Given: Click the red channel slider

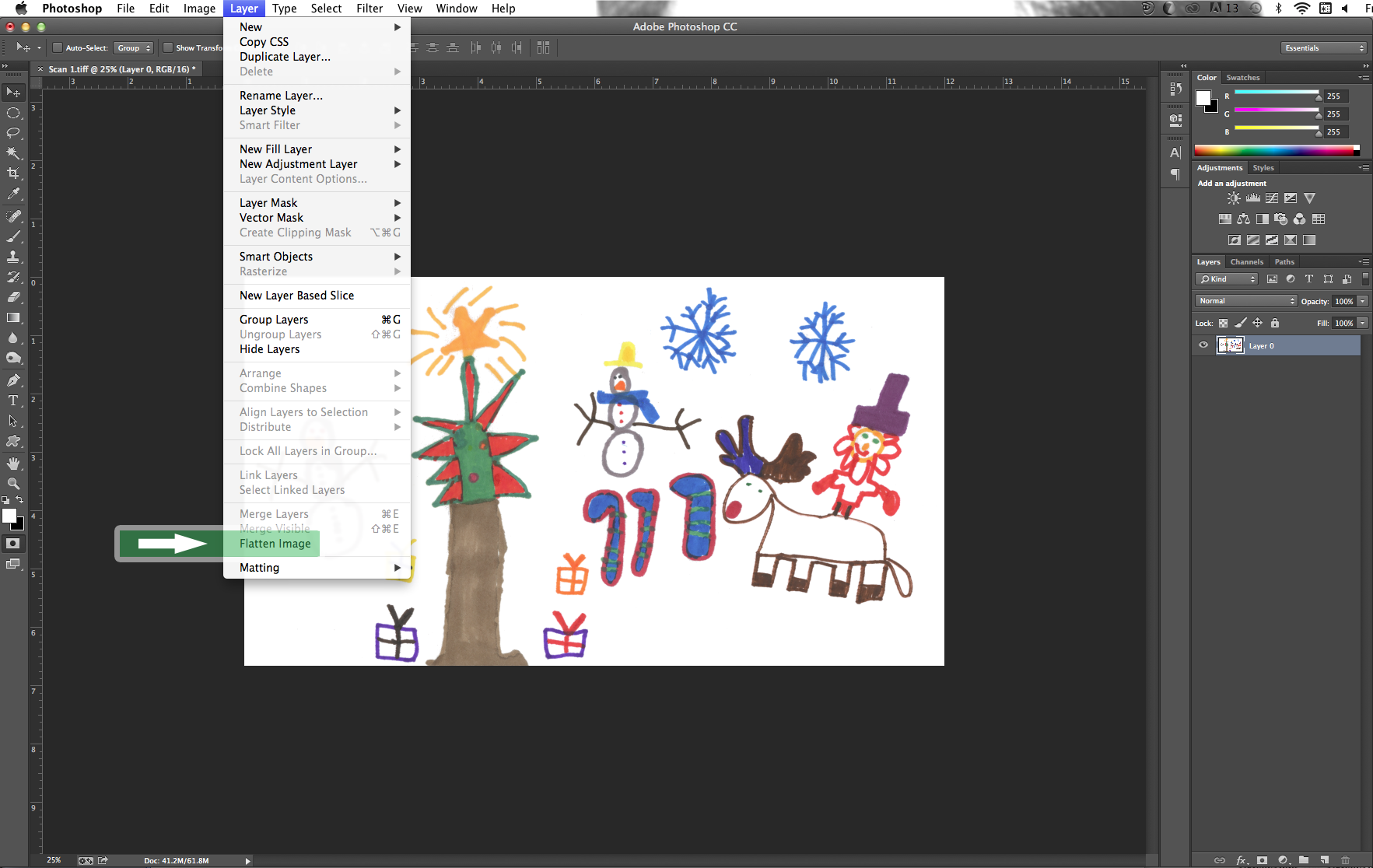Looking at the screenshot, I should [1277, 94].
